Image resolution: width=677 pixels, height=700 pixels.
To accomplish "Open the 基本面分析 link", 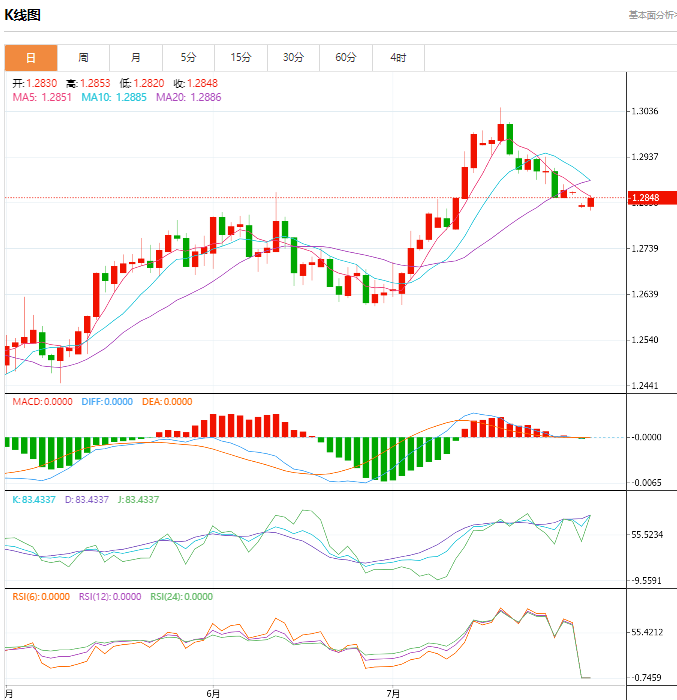I will click(x=651, y=15).
